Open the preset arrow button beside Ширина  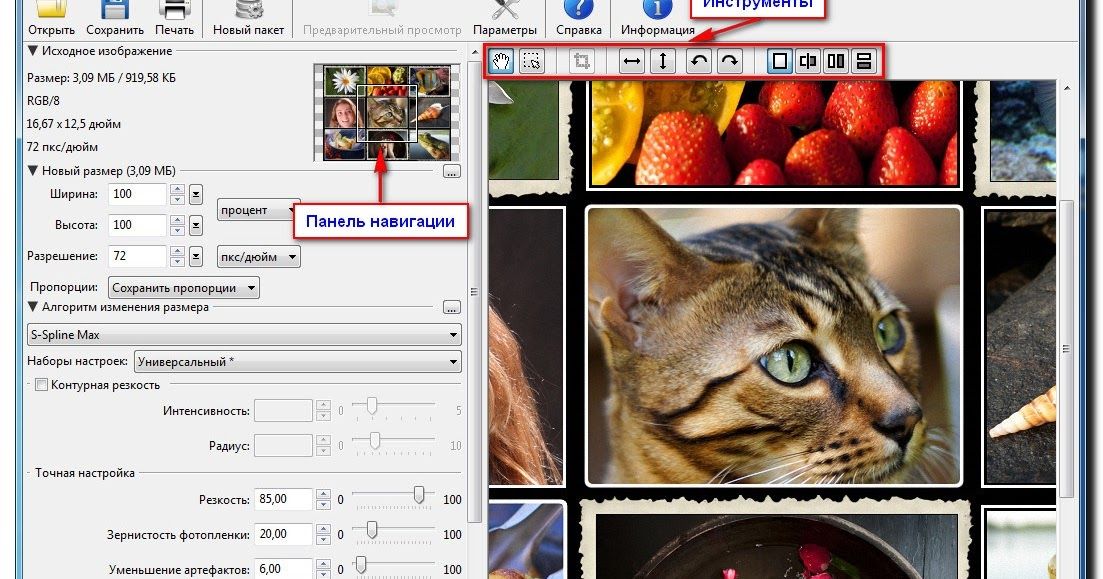196,194
